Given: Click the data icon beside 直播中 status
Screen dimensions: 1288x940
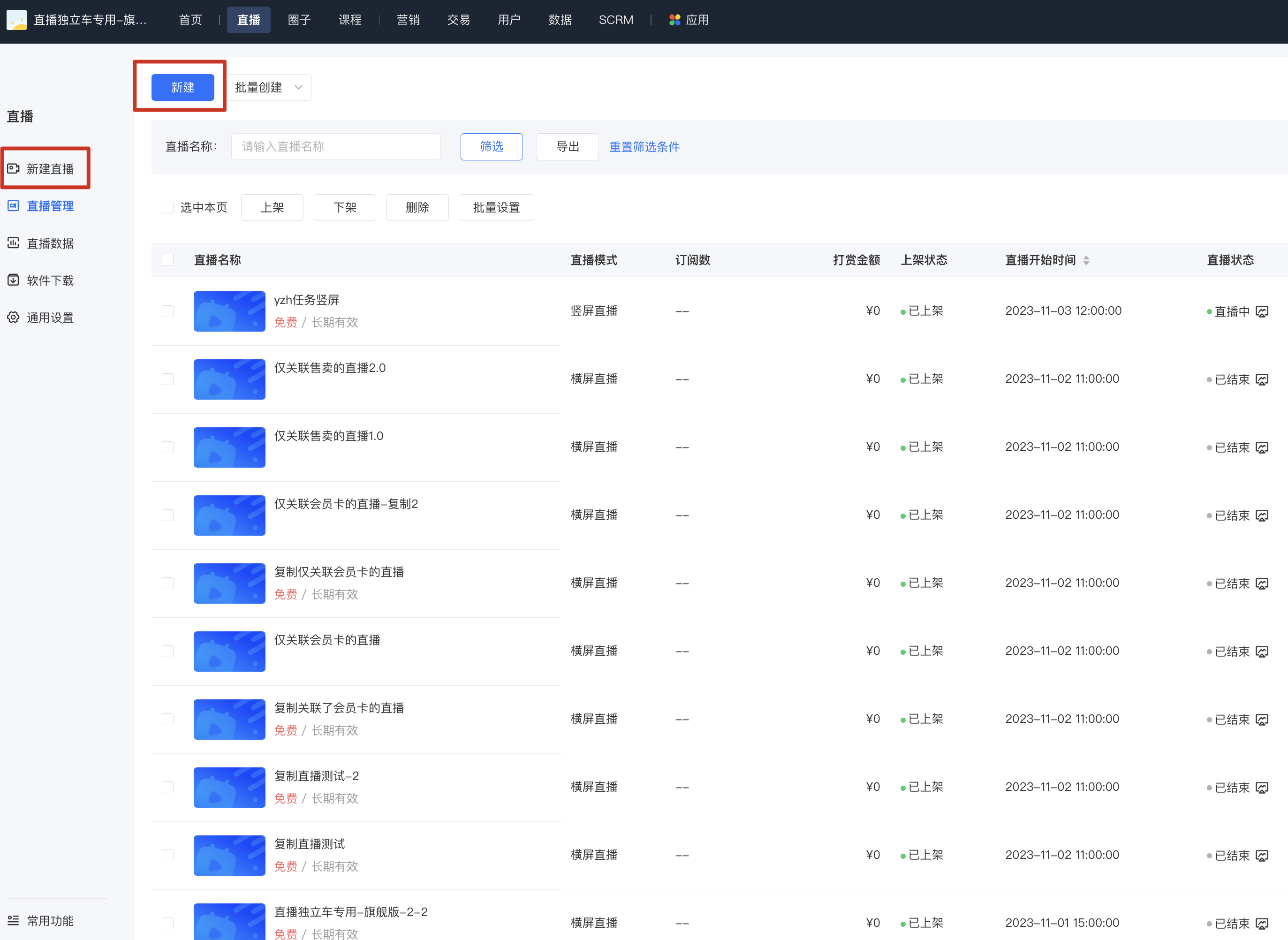Looking at the screenshot, I should (x=1262, y=311).
